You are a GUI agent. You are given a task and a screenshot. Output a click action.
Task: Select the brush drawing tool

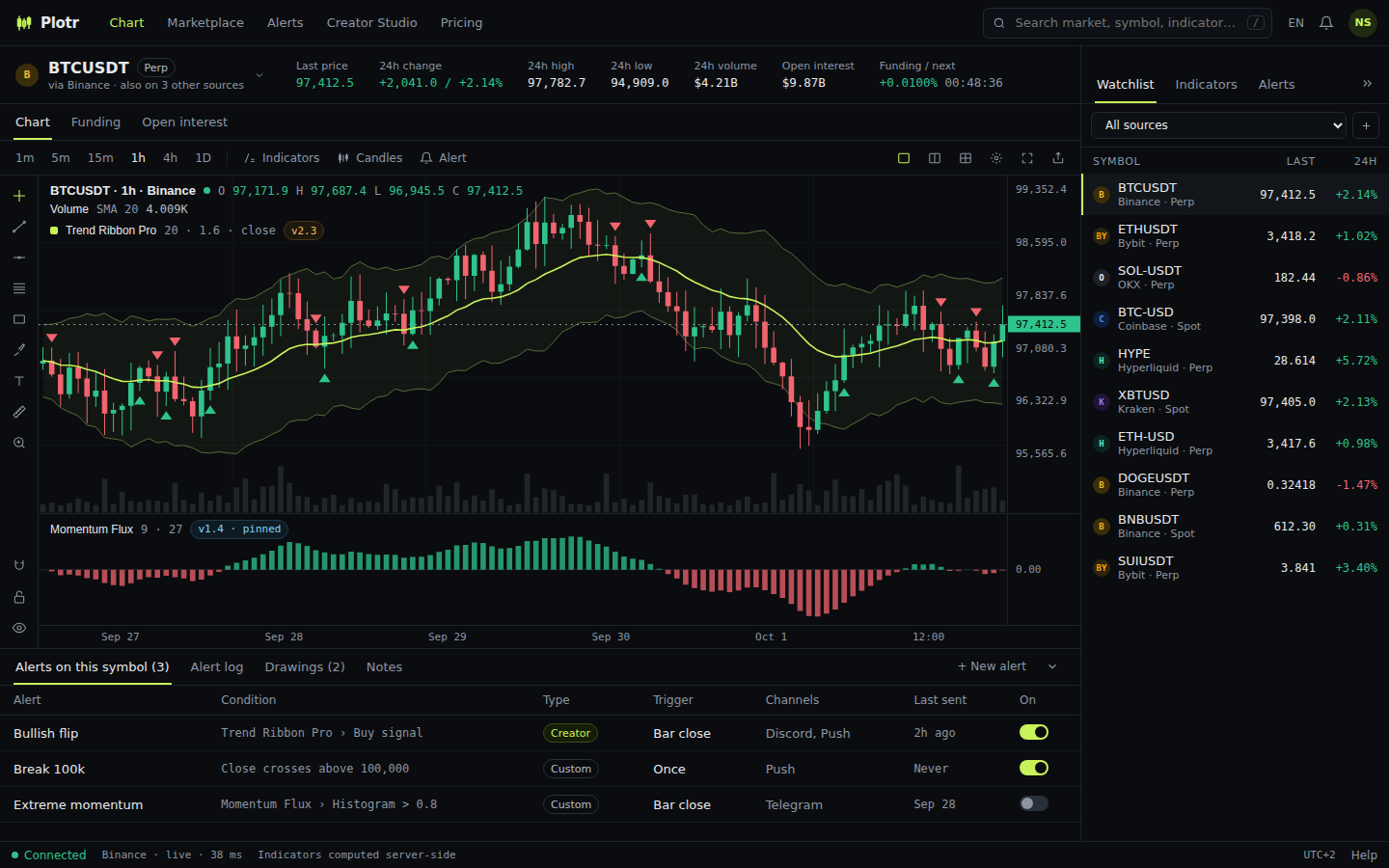(19, 350)
